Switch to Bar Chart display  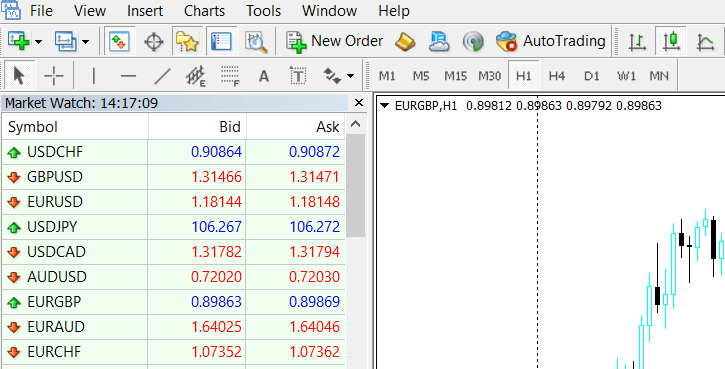(x=637, y=41)
